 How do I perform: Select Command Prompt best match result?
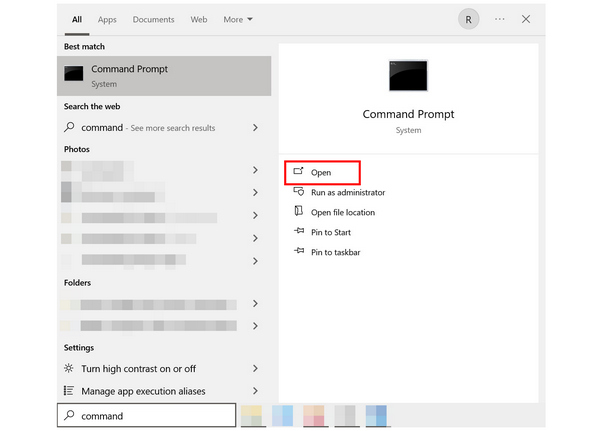point(164,76)
